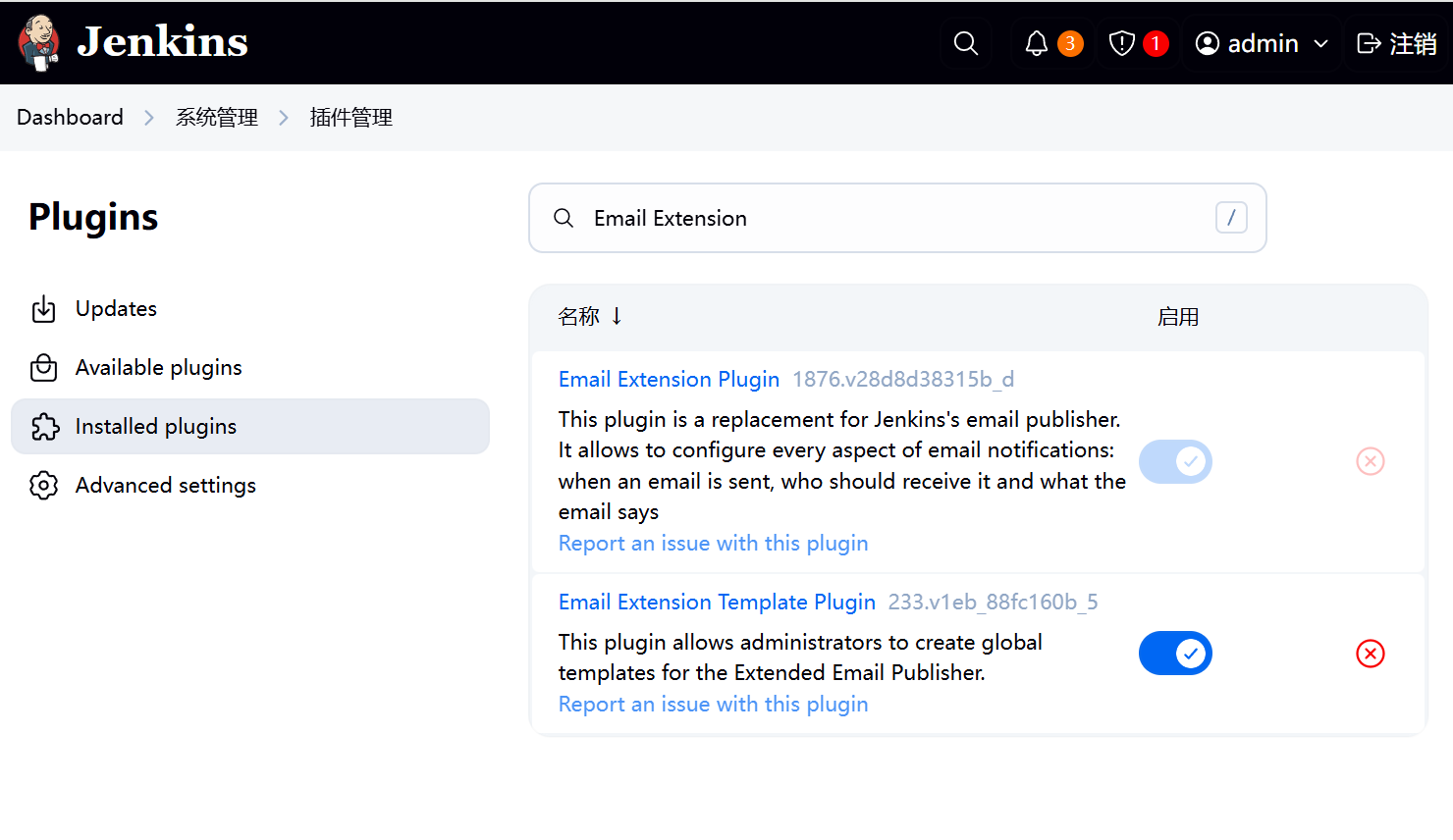
Task: Uninstall Email Extension Plugin via x icon
Action: [x=1371, y=461]
